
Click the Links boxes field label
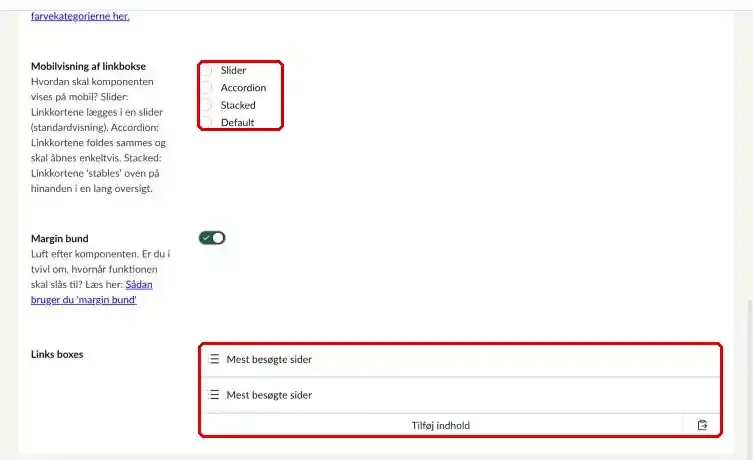pos(57,354)
